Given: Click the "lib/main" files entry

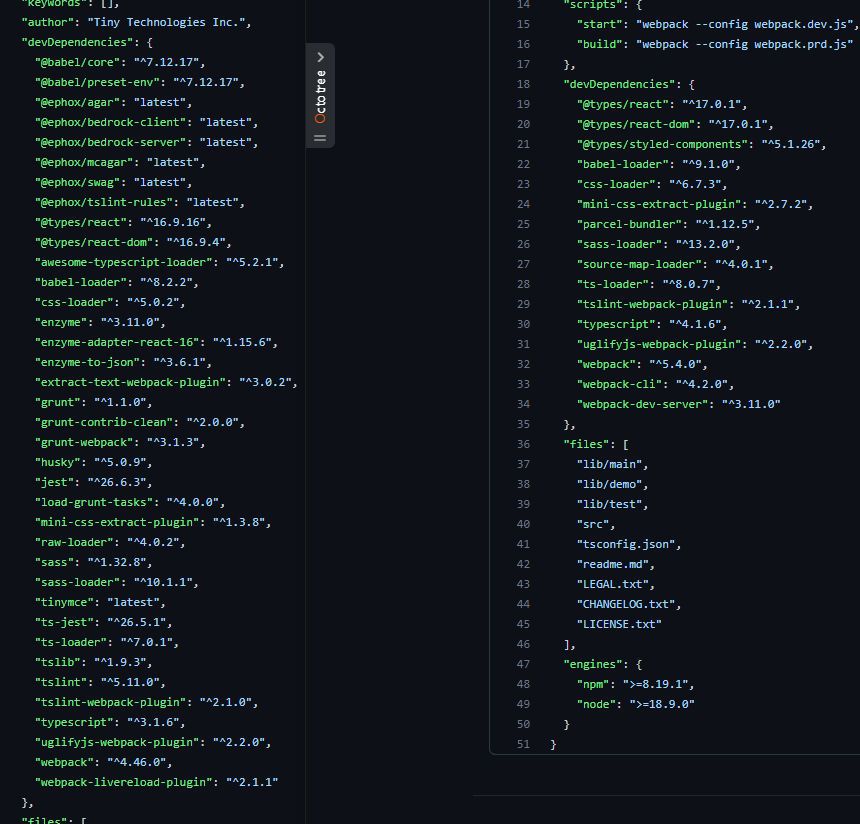Looking at the screenshot, I should (x=609, y=464).
